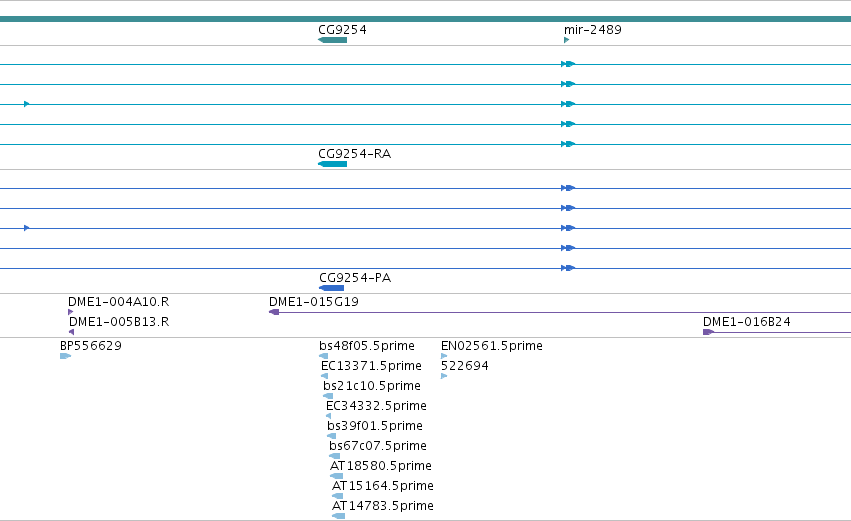851x521 pixels.
Task: Click the bs21c10.5prime label
Action: pos(372,386)
